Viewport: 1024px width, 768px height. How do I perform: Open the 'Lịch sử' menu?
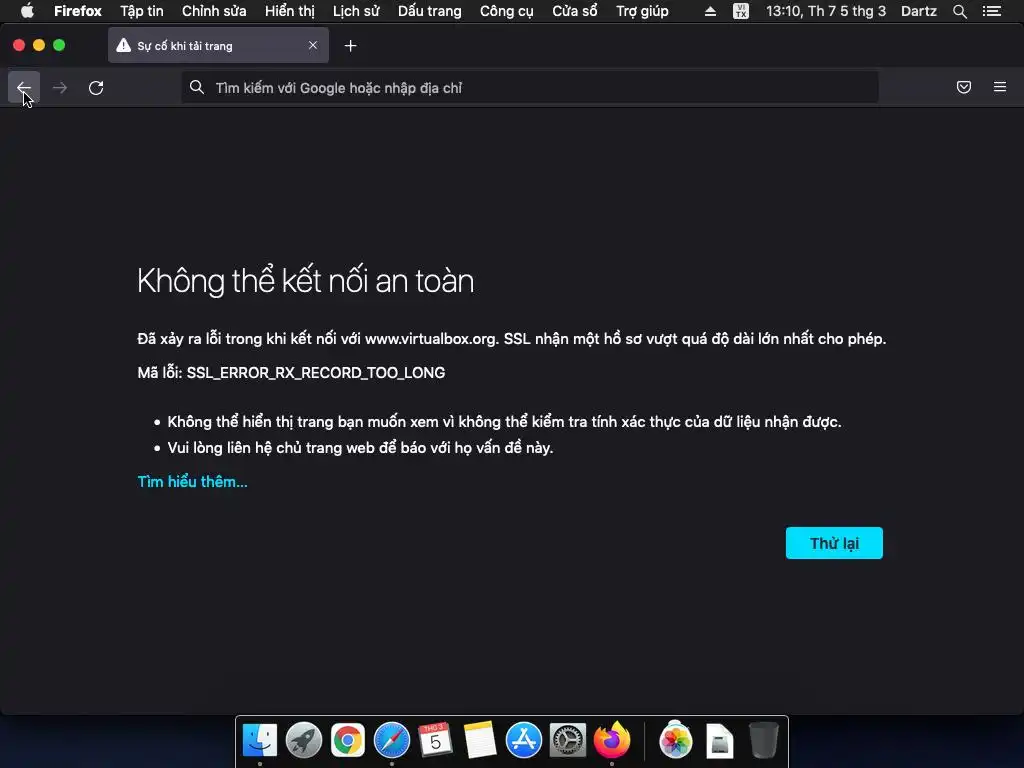pos(356,11)
